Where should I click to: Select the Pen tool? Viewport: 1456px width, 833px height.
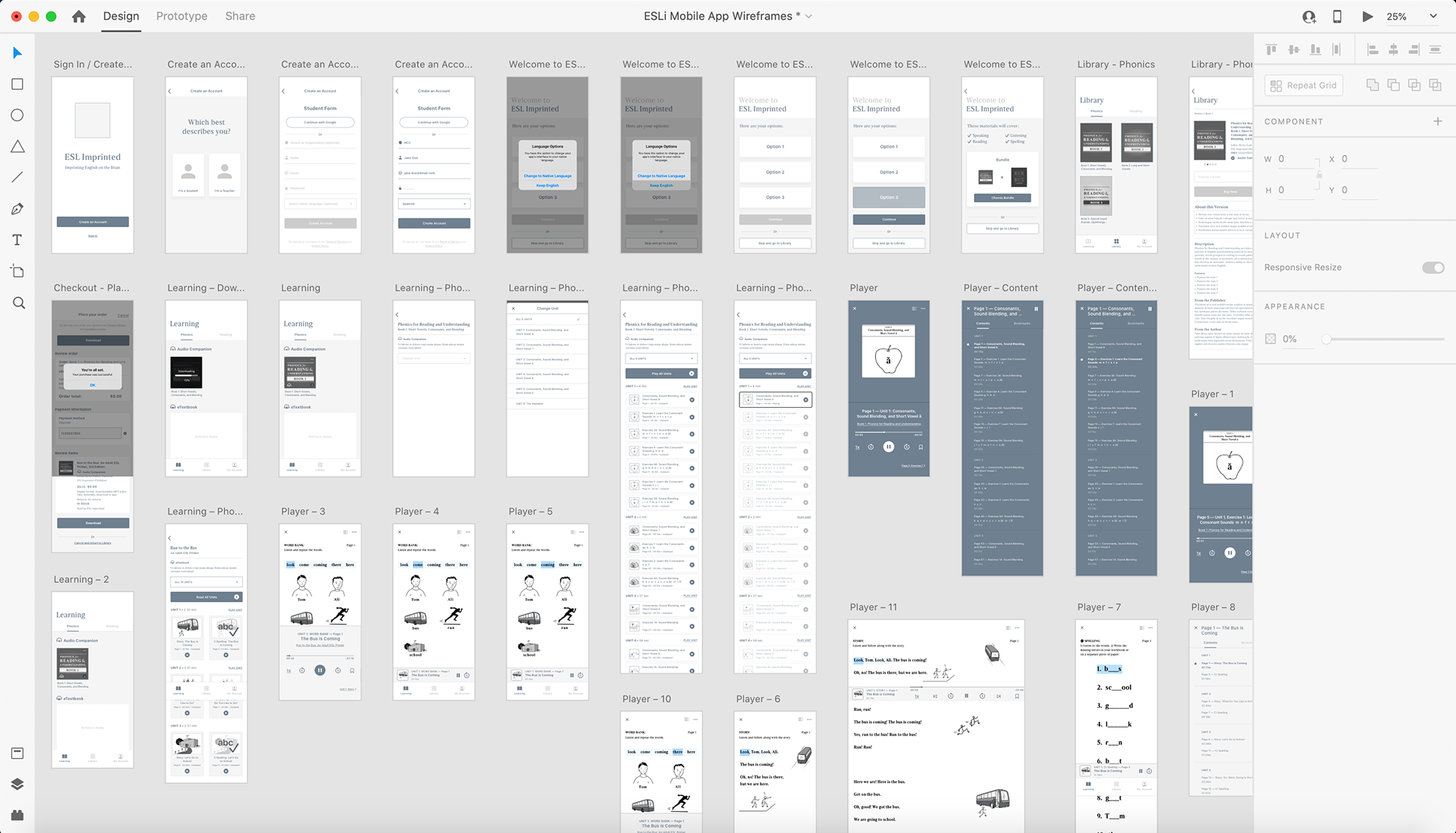click(x=17, y=208)
